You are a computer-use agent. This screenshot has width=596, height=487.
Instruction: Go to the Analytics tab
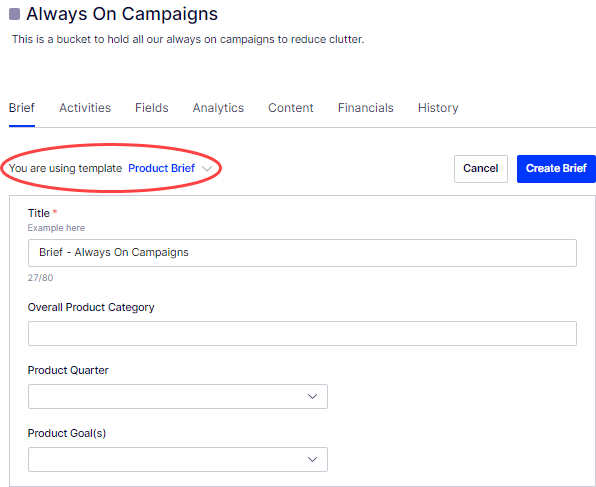coord(218,108)
